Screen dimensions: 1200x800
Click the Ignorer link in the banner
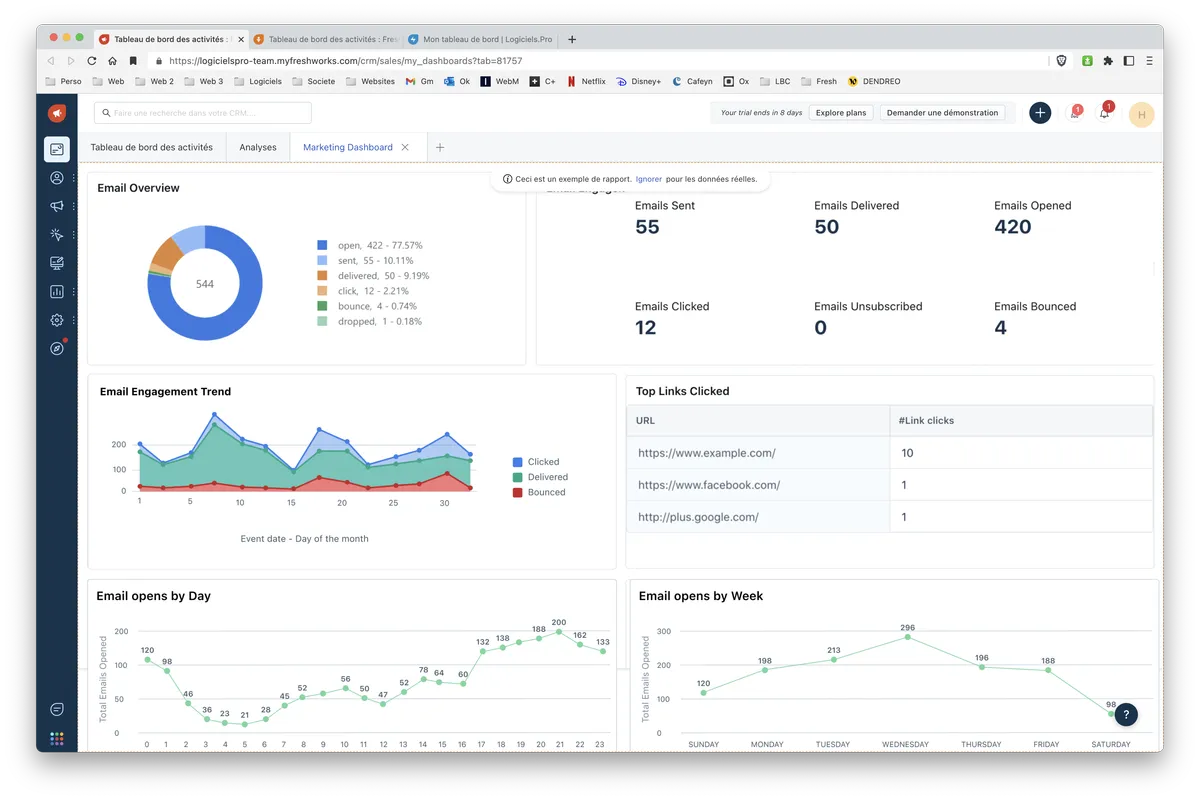tap(648, 179)
